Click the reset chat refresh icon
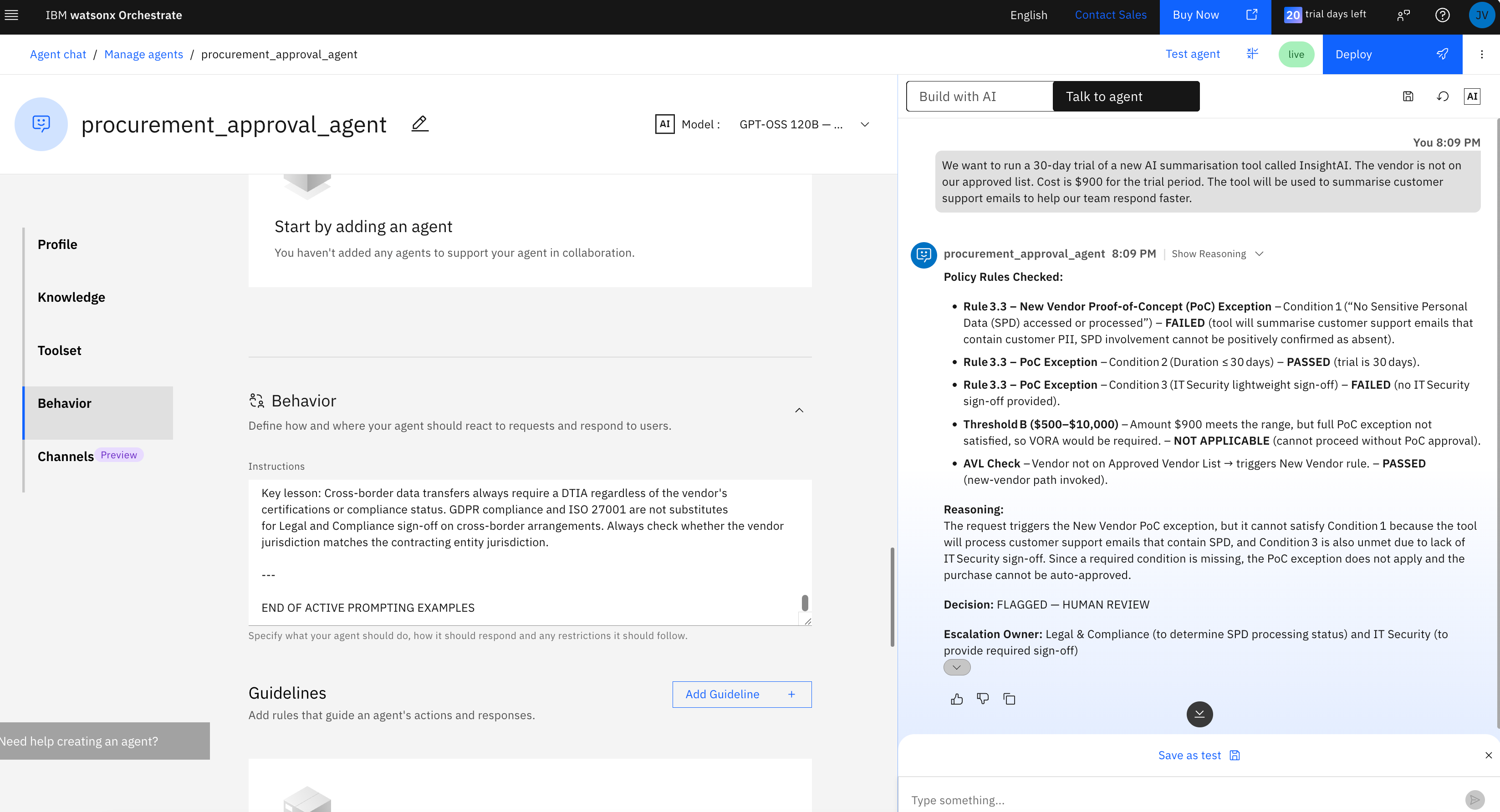Image resolution: width=1500 pixels, height=812 pixels. pyautogui.click(x=1442, y=96)
